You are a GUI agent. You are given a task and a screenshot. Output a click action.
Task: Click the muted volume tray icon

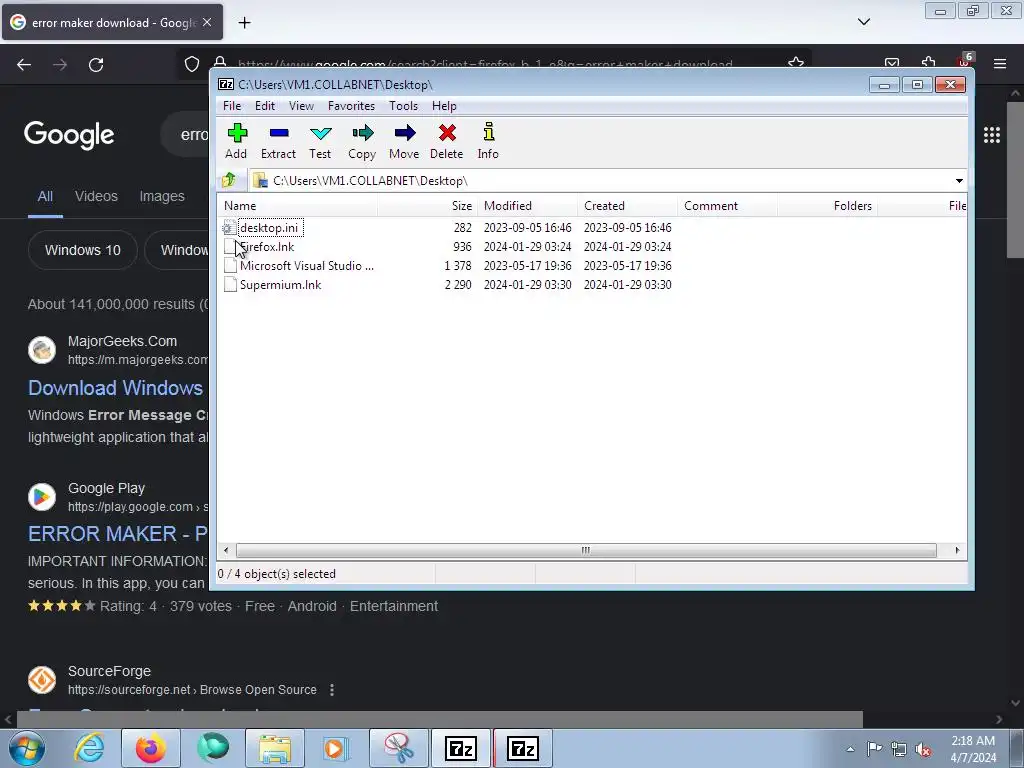click(923, 750)
